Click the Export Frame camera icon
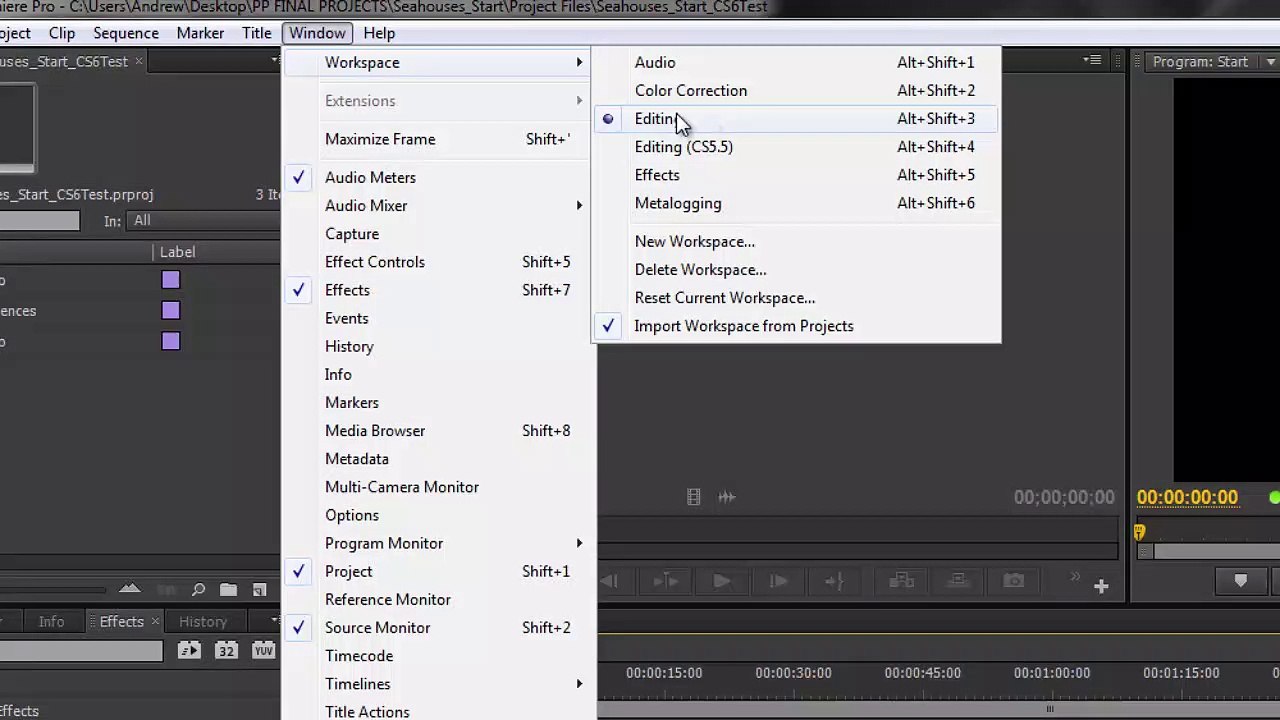 (1014, 581)
